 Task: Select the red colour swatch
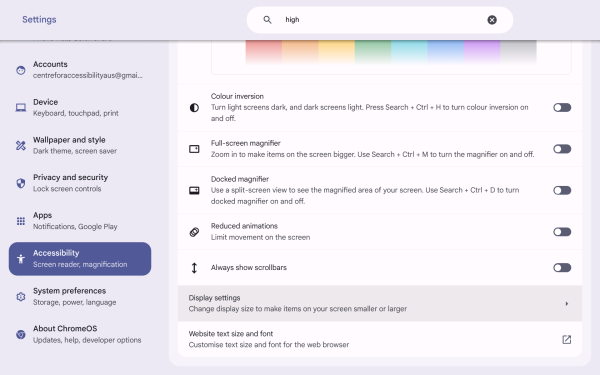point(264,52)
